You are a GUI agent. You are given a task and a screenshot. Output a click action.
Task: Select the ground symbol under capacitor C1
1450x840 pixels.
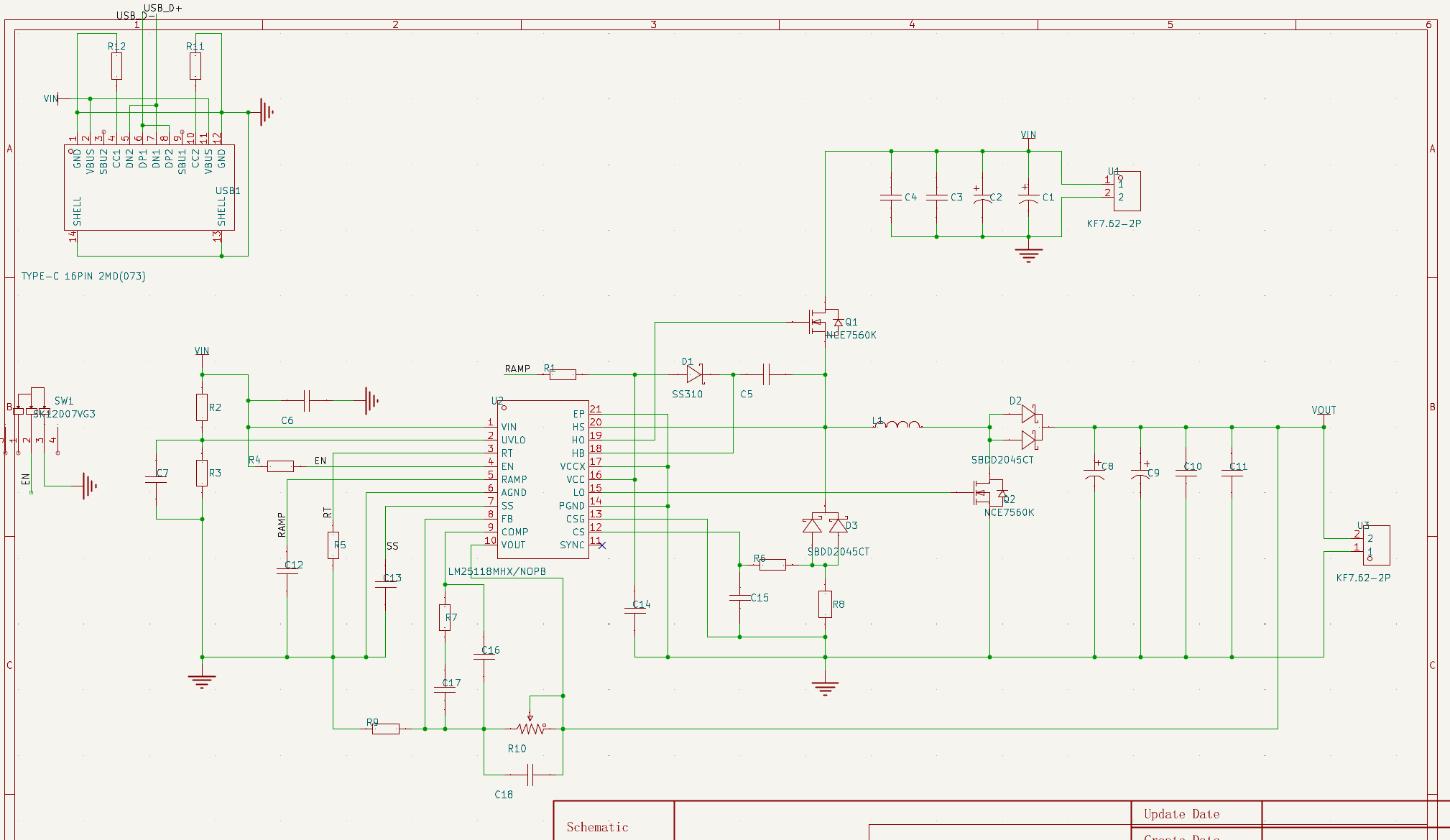(1028, 254)
